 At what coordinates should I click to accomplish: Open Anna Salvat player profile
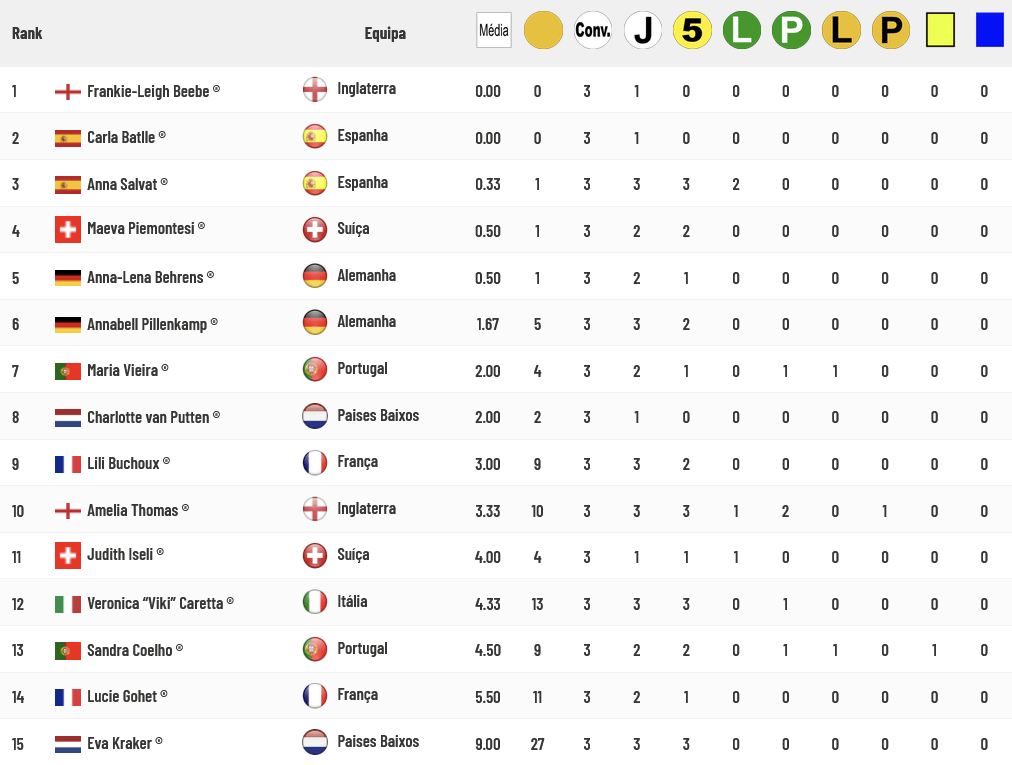122,184
